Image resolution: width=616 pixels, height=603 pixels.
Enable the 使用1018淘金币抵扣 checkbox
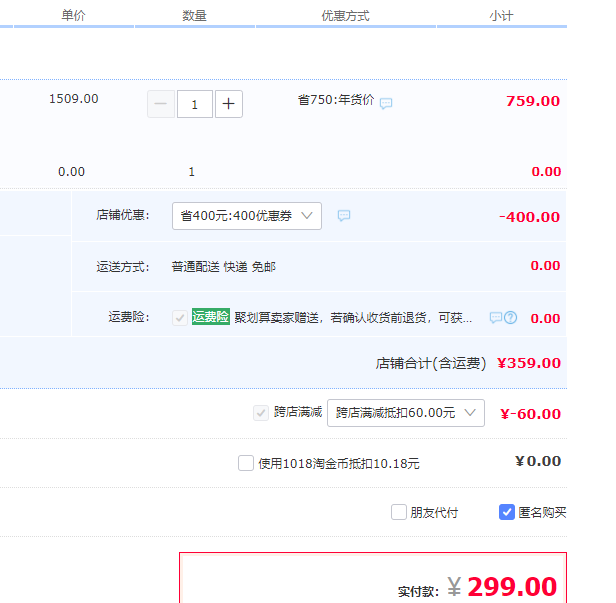(x=246, y=463)
